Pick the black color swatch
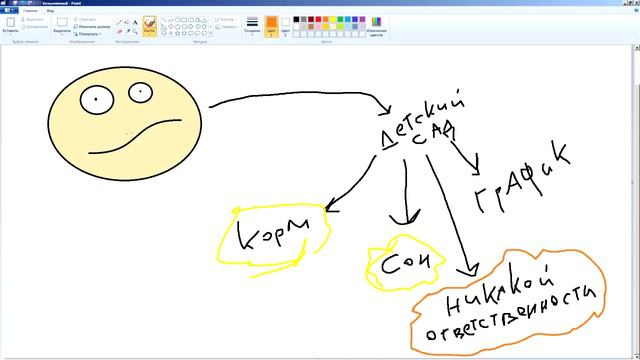This screenshot has width=640, height=360. tap(296, 19)
